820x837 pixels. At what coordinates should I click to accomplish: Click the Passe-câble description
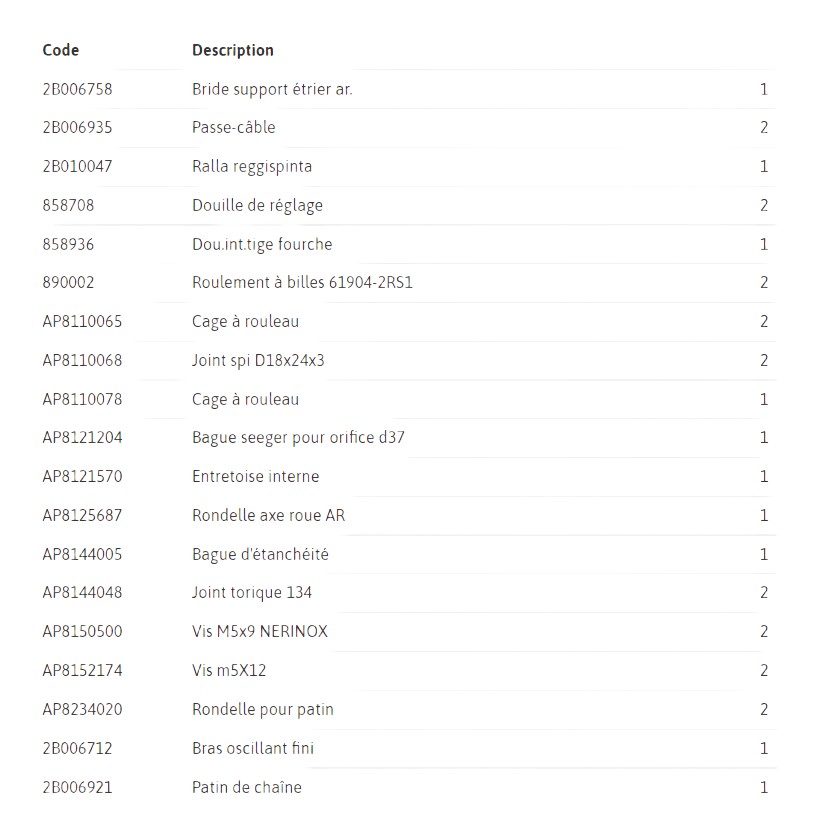pos(234,128)
